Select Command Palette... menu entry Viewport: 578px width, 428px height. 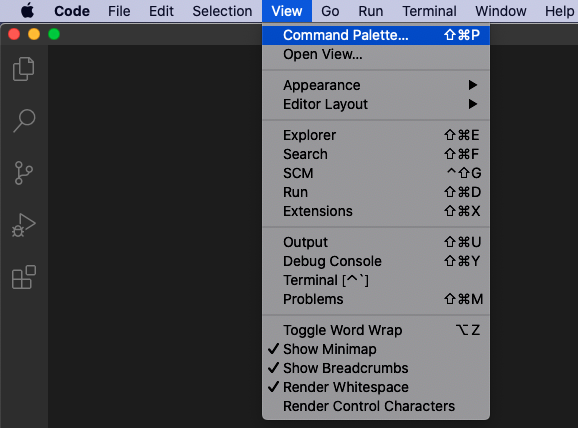pos(376,35)
